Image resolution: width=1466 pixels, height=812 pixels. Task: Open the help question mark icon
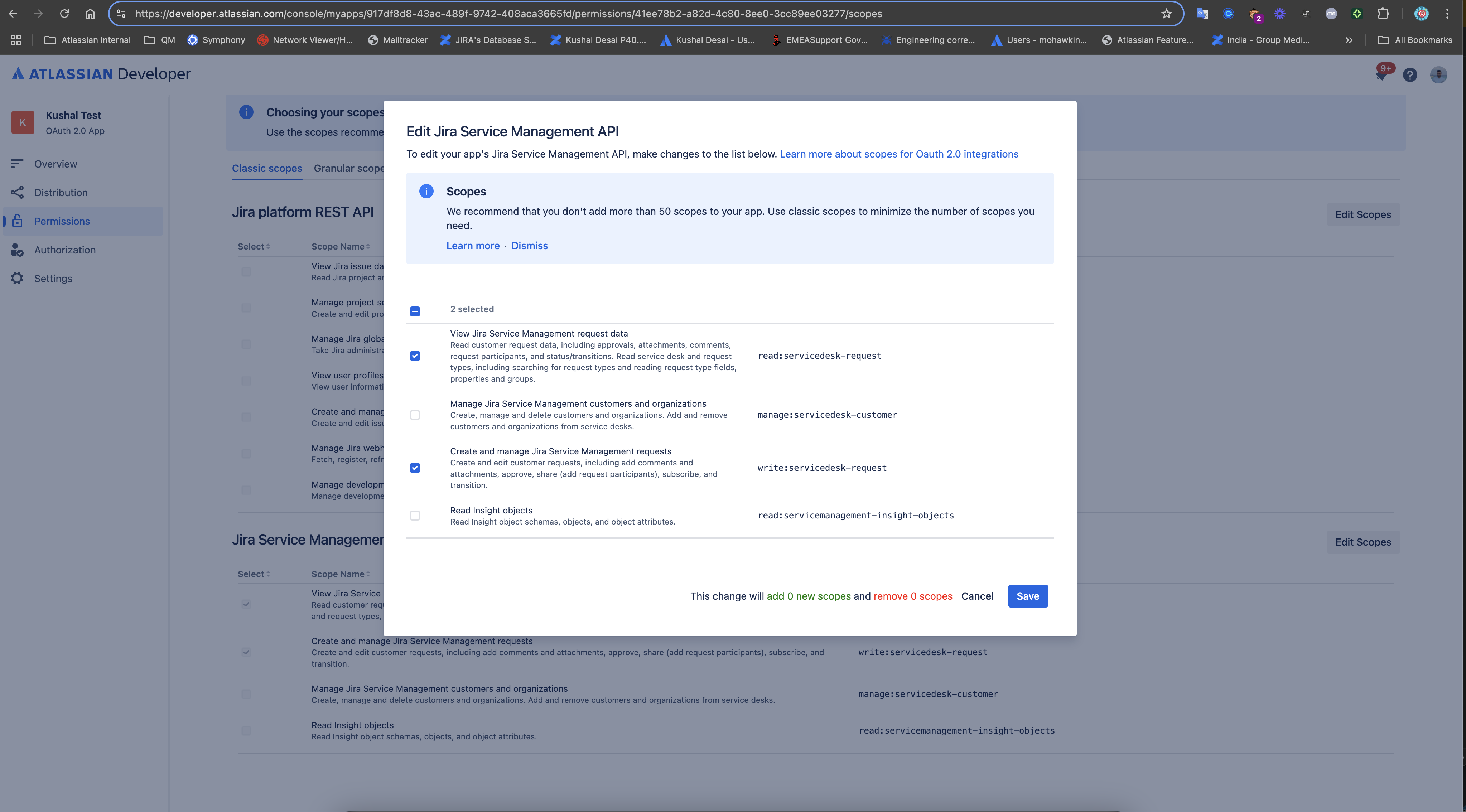tap(1410, 74)
